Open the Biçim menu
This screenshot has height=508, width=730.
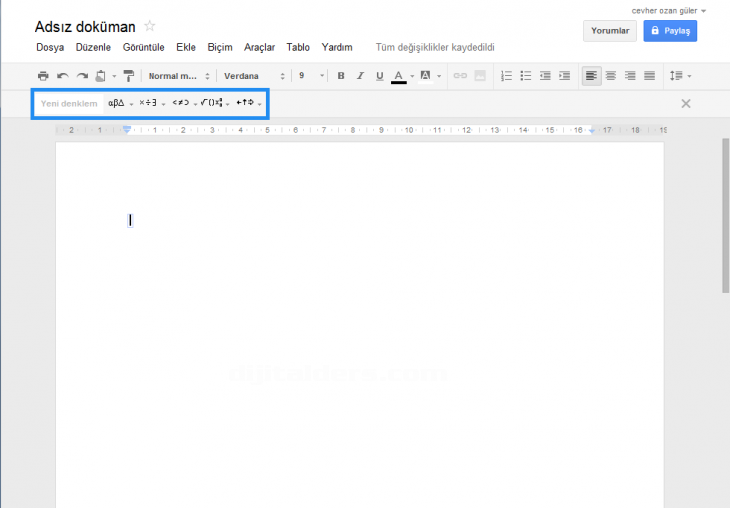[220, 47]
